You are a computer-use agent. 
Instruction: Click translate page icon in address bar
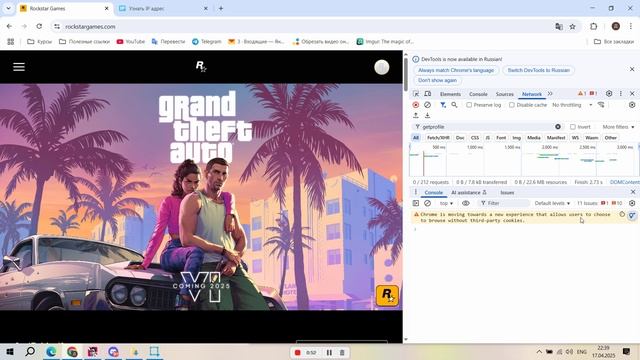point(559,27)
